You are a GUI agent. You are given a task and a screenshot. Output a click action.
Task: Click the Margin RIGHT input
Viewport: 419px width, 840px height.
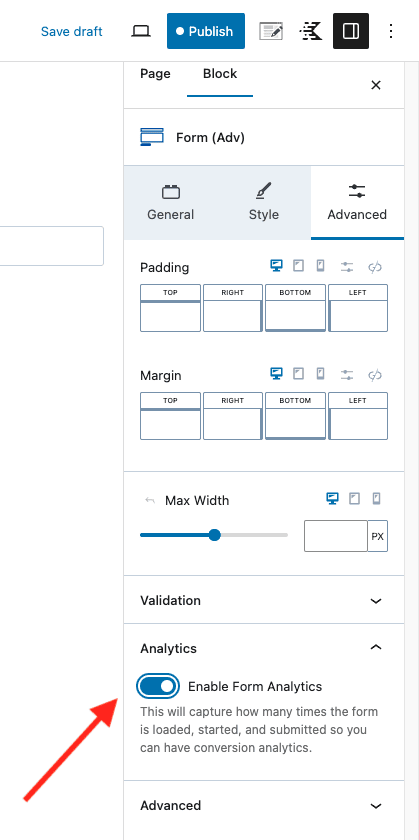click(x=233, y=424)
